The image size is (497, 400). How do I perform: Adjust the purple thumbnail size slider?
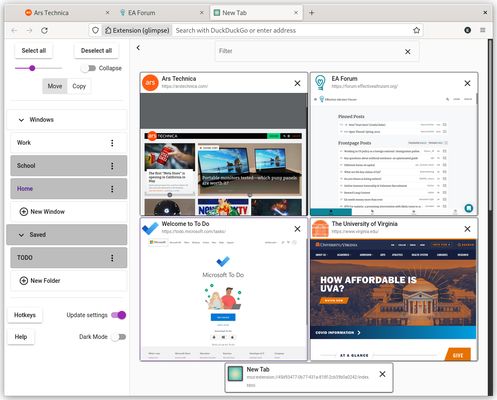(x=32, y=68)
